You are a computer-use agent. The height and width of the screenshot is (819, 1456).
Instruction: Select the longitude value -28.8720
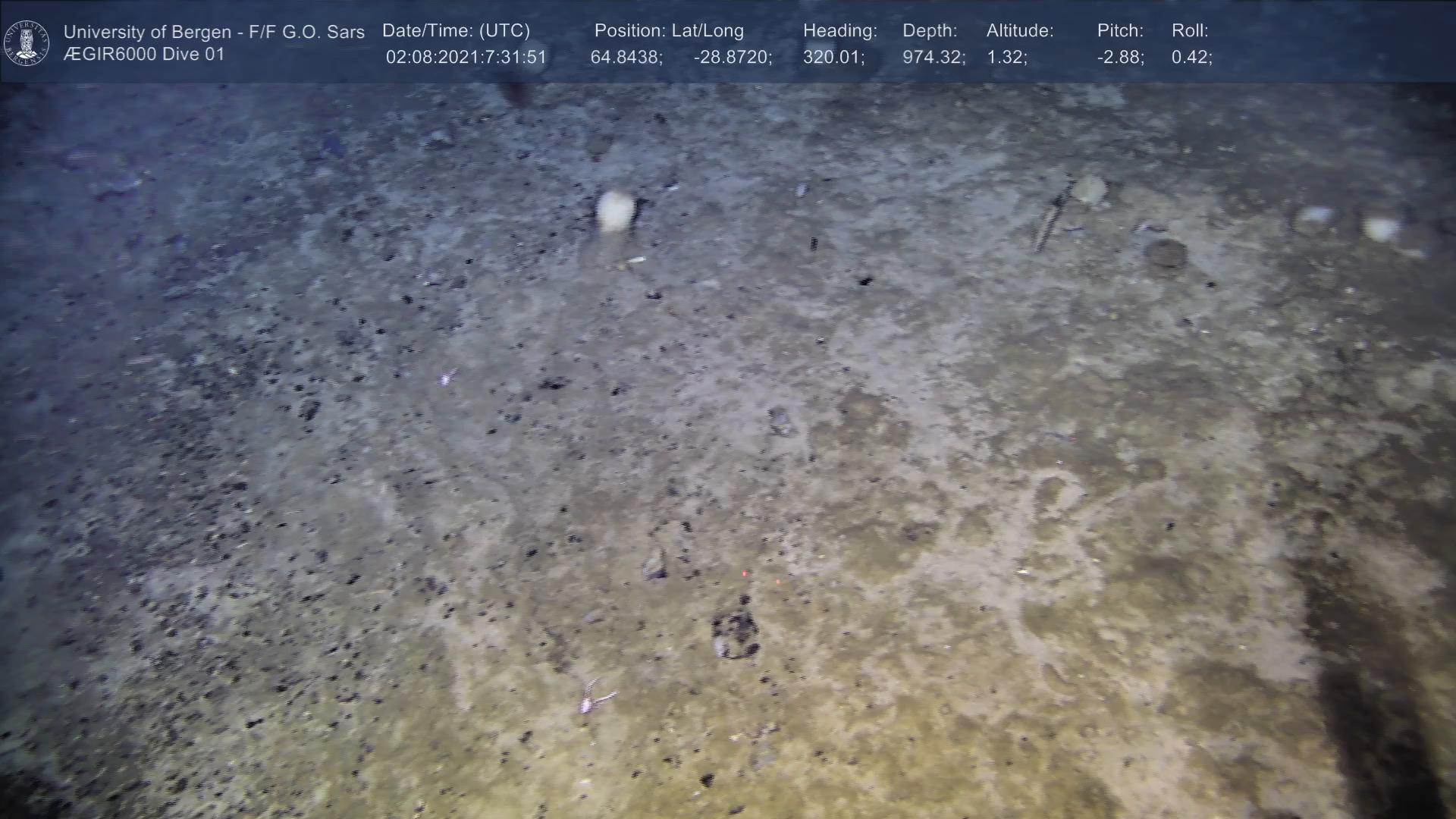[732, 58]
